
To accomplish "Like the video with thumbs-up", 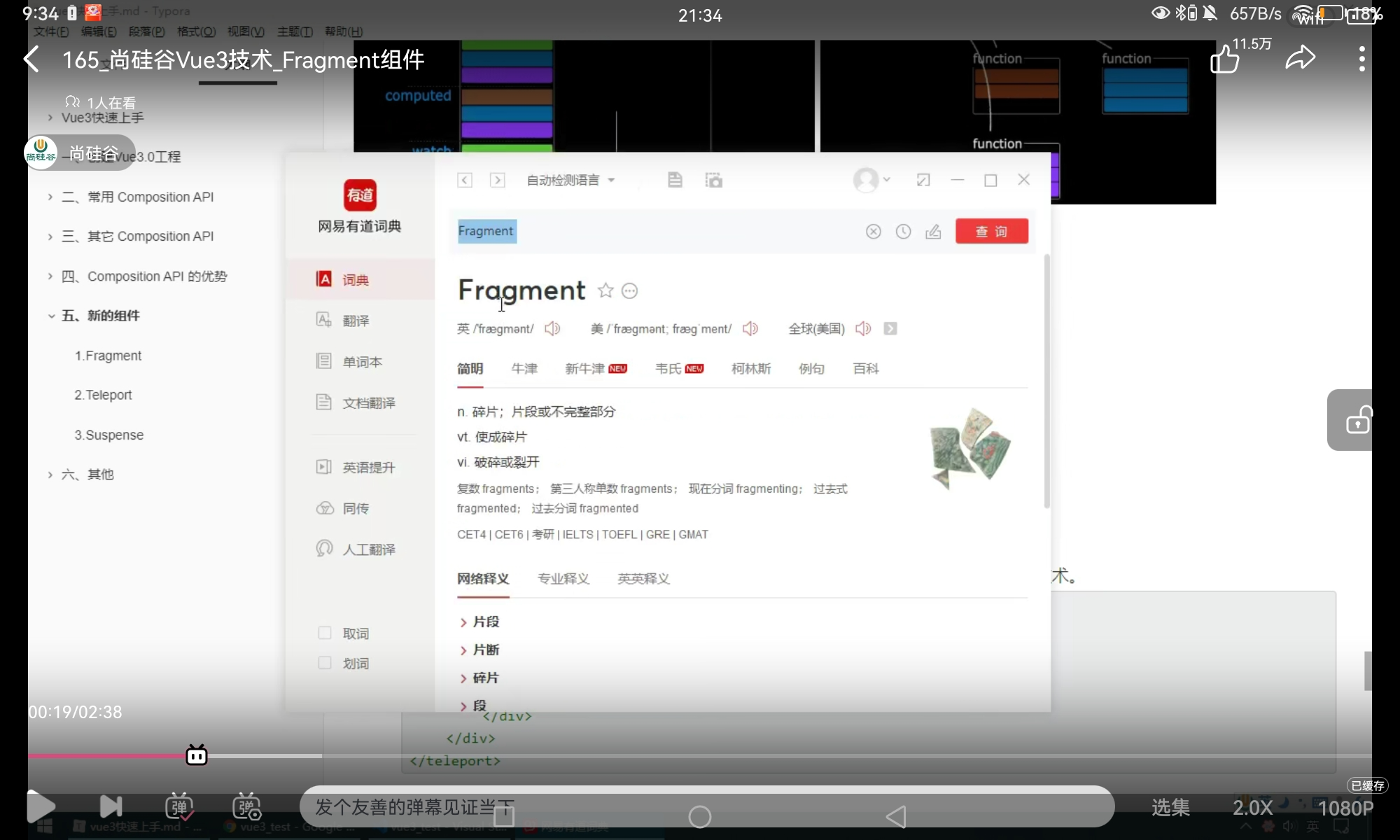I will [1225, 59].
